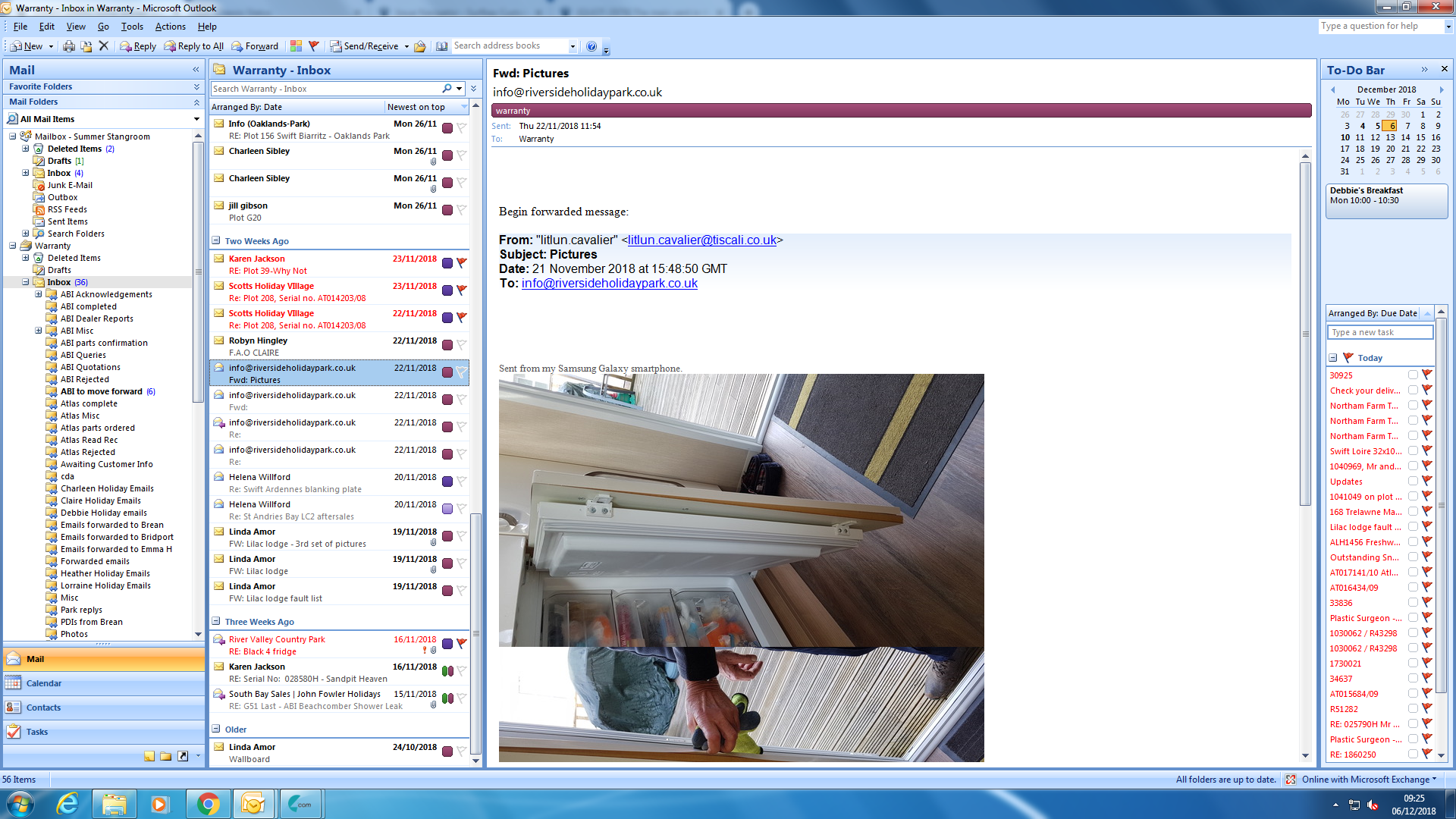Image resolution: width=1456 pixels, height=819 pixels.
Task: Open Google Chrome from the taskbar
Action: [208, 804]
